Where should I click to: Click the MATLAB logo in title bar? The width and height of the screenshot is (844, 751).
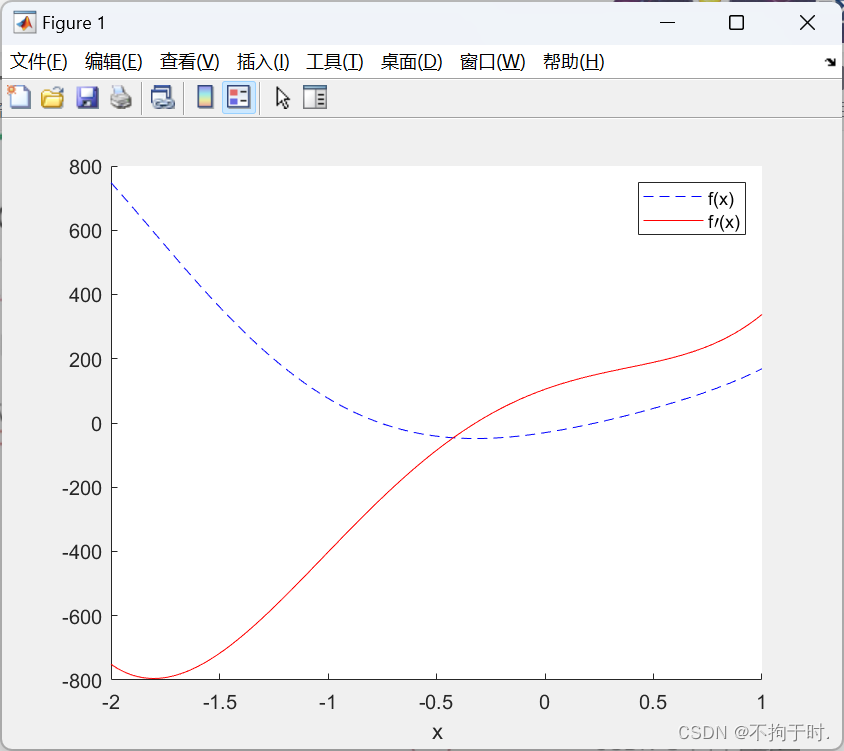(x=25, y=23)
